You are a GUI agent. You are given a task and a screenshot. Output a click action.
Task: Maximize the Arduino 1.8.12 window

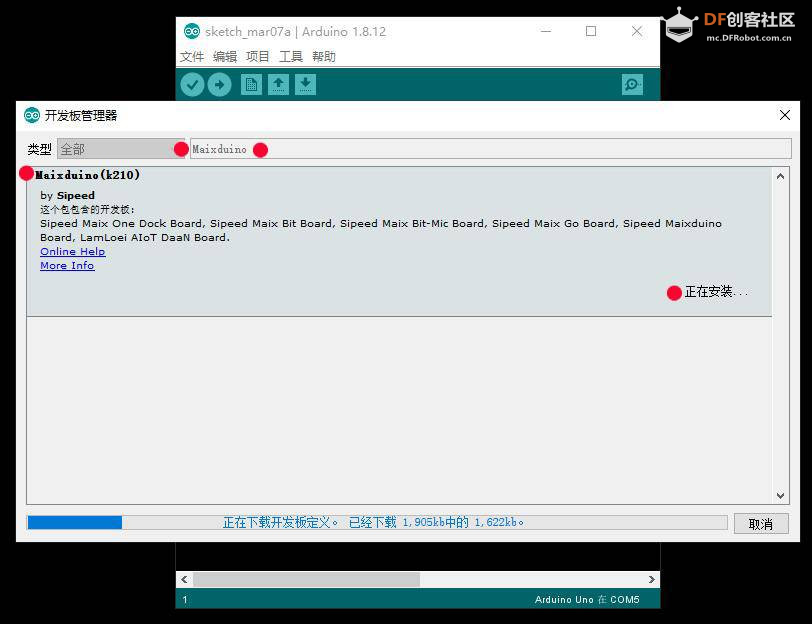coord(591,31)
